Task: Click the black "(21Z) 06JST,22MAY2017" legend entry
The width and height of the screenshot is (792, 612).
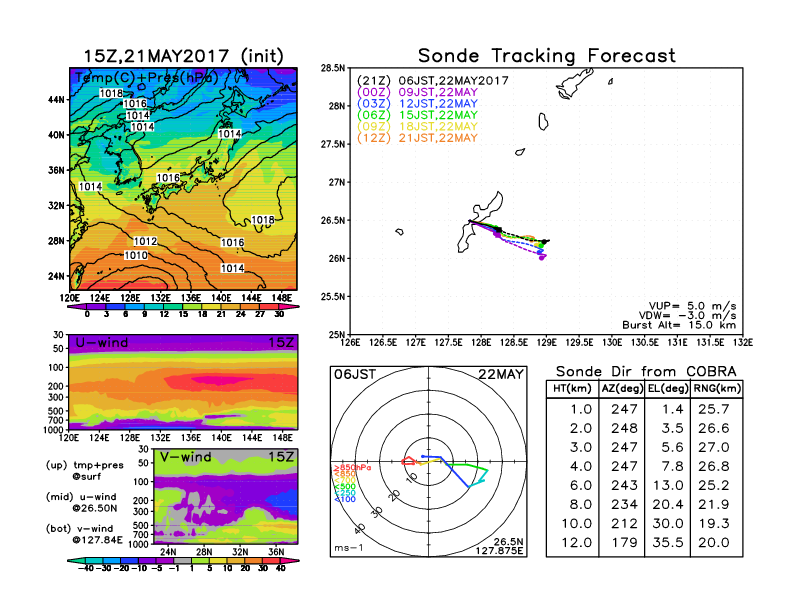Action: click(x=433, y=81)
